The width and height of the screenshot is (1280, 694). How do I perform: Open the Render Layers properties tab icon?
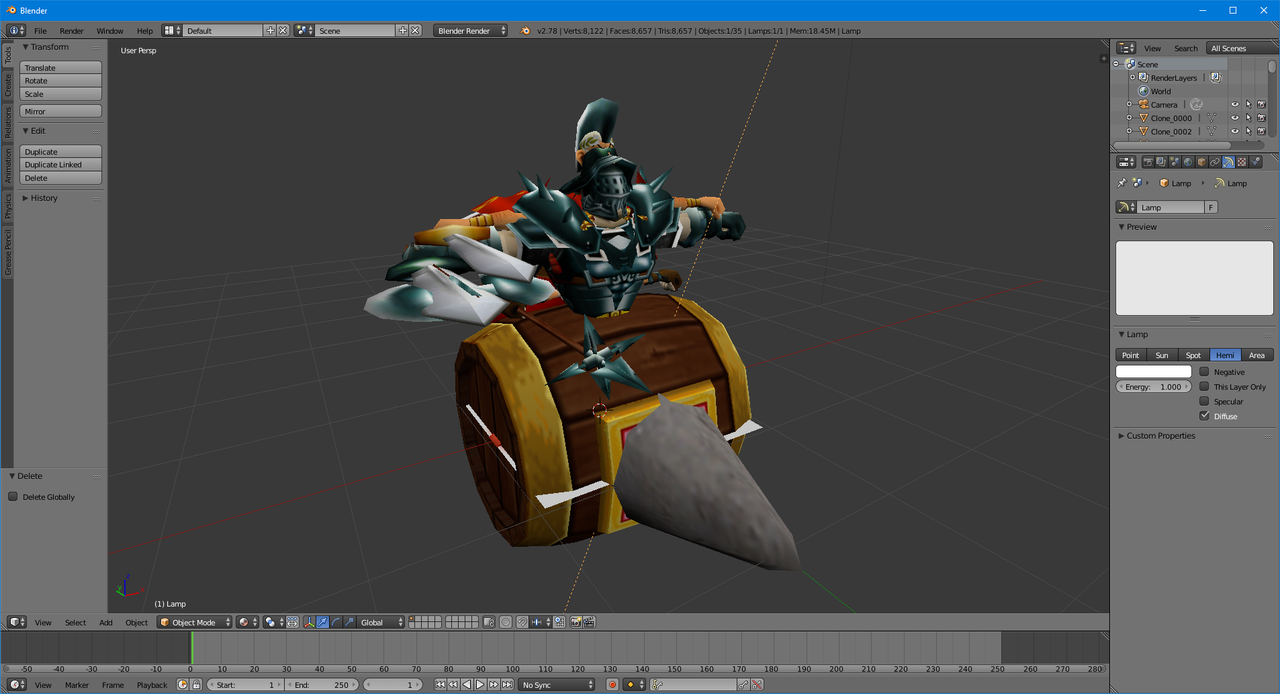(x=1161, y=162)
